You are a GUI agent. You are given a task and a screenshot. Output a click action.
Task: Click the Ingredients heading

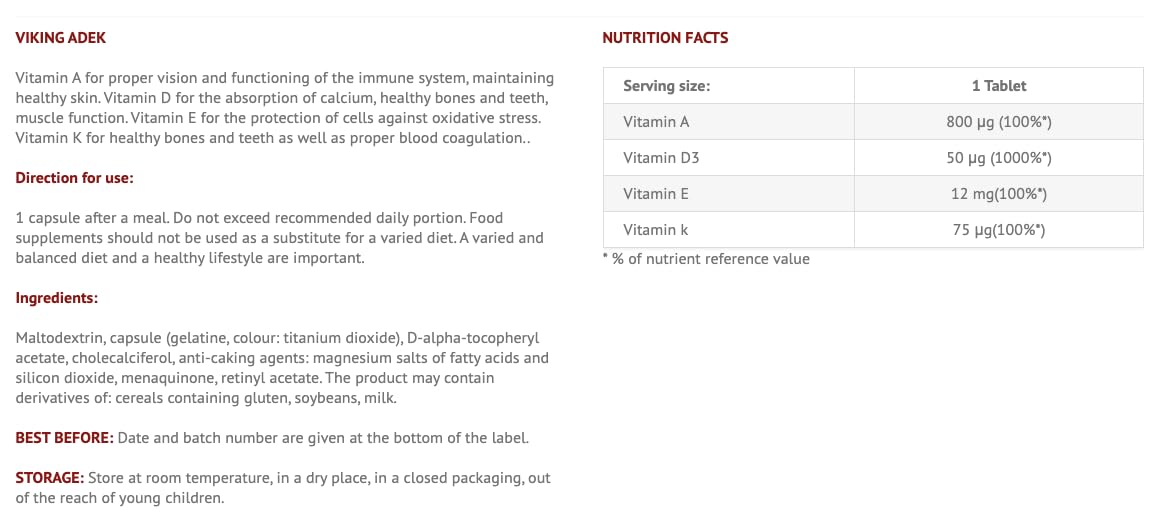click(x=56, y=298)
